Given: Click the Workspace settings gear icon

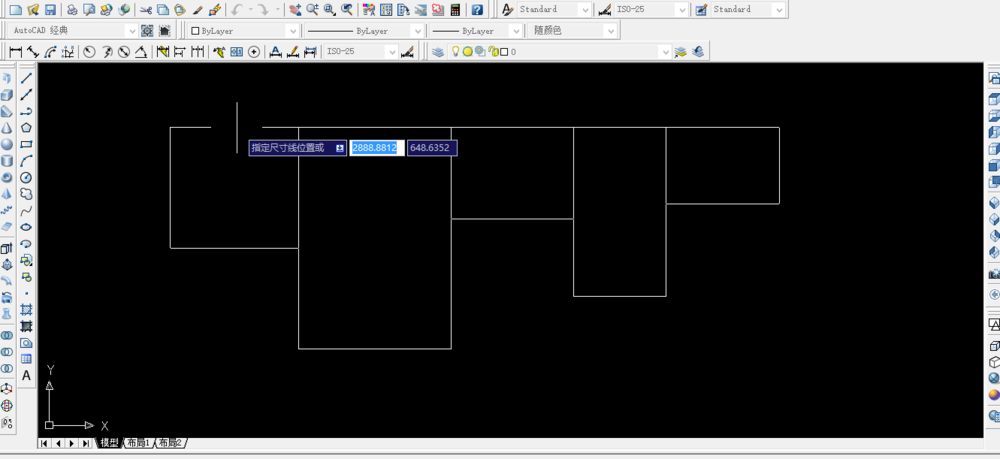Looking at the screenshot, I should 147,31.
